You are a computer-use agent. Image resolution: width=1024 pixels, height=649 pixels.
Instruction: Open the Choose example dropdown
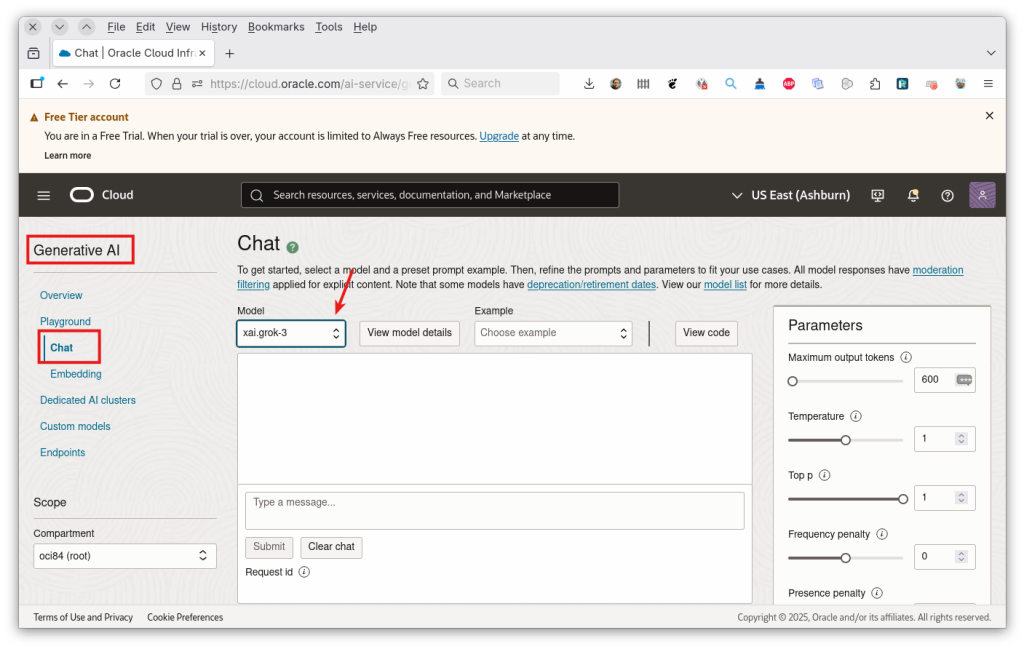(x=553, y=333)
